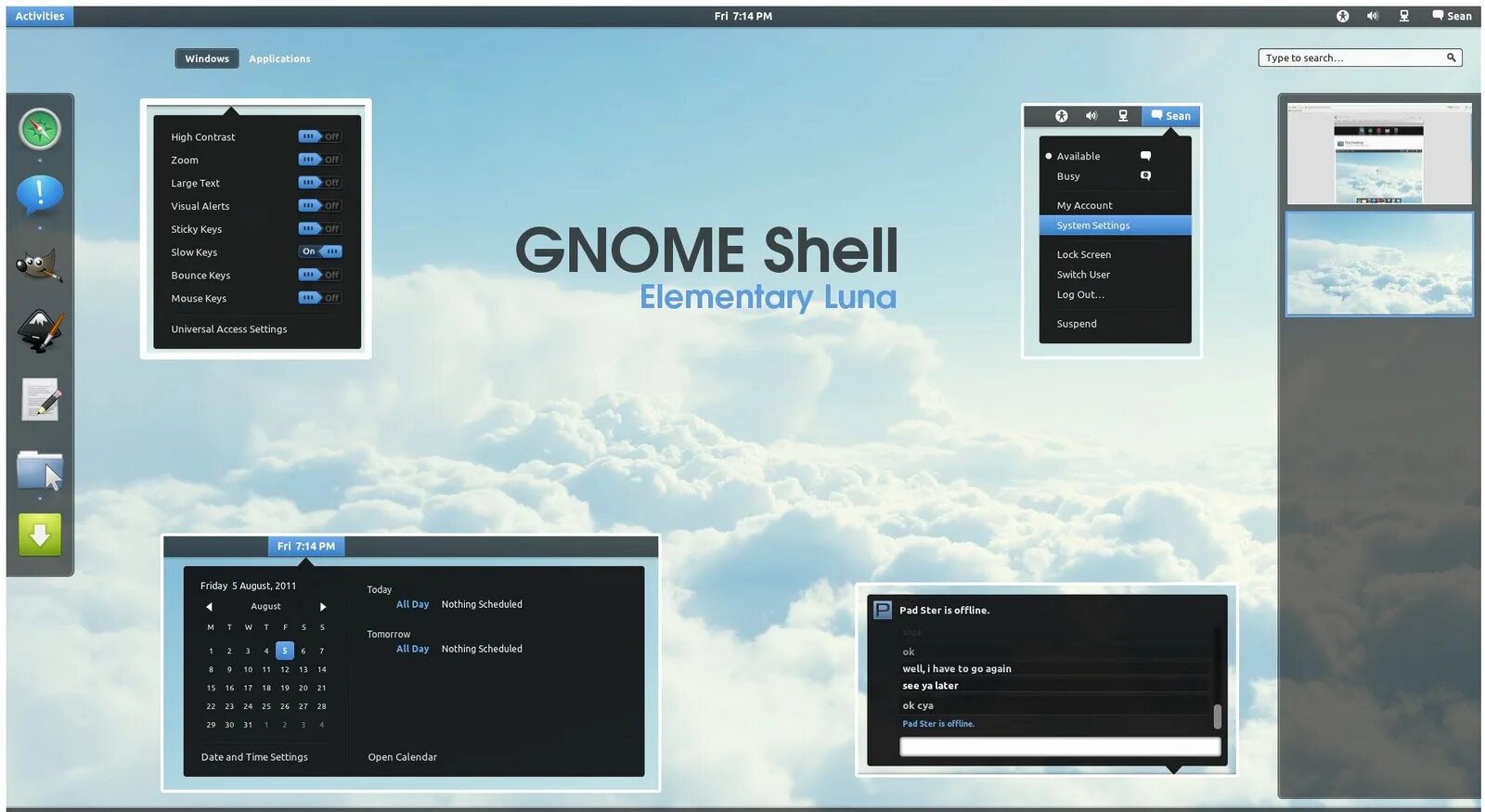The width and height of the screenshot is (1485, 812).
Task: Click the network icon in top panel
Action: (x=1404, y=16)
